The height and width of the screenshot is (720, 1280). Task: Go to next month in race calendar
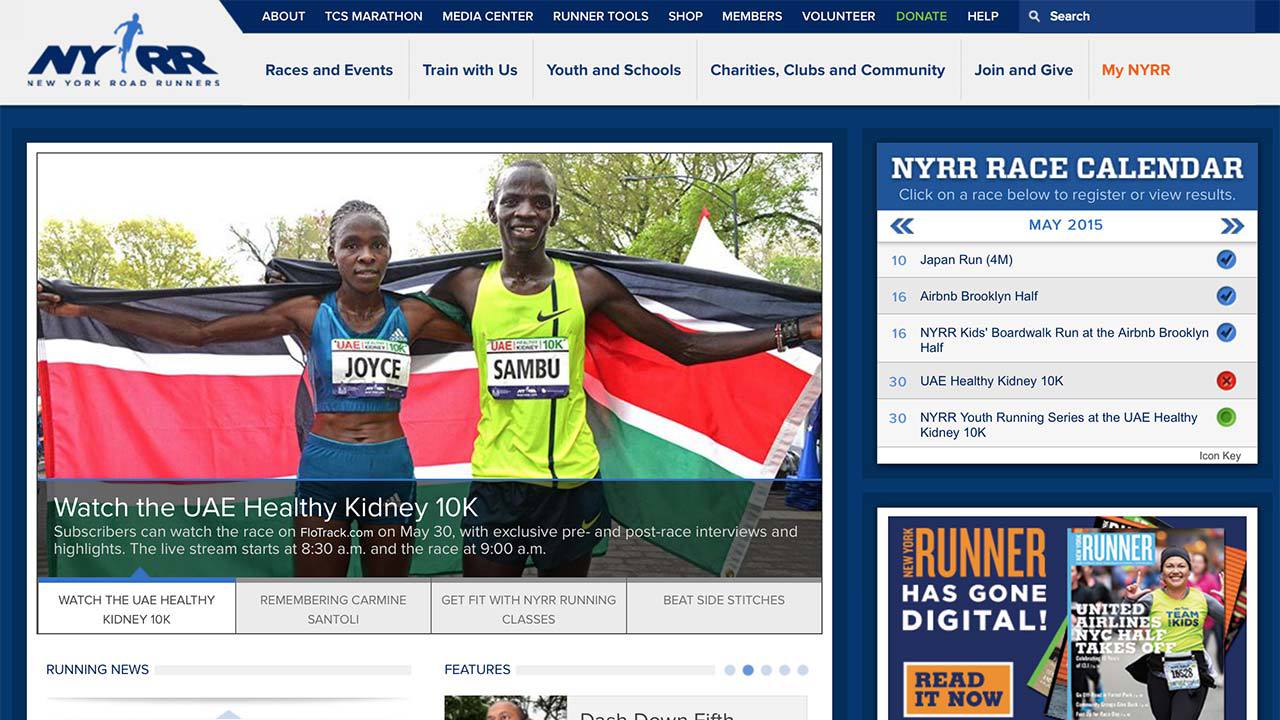click(1232, 226)
